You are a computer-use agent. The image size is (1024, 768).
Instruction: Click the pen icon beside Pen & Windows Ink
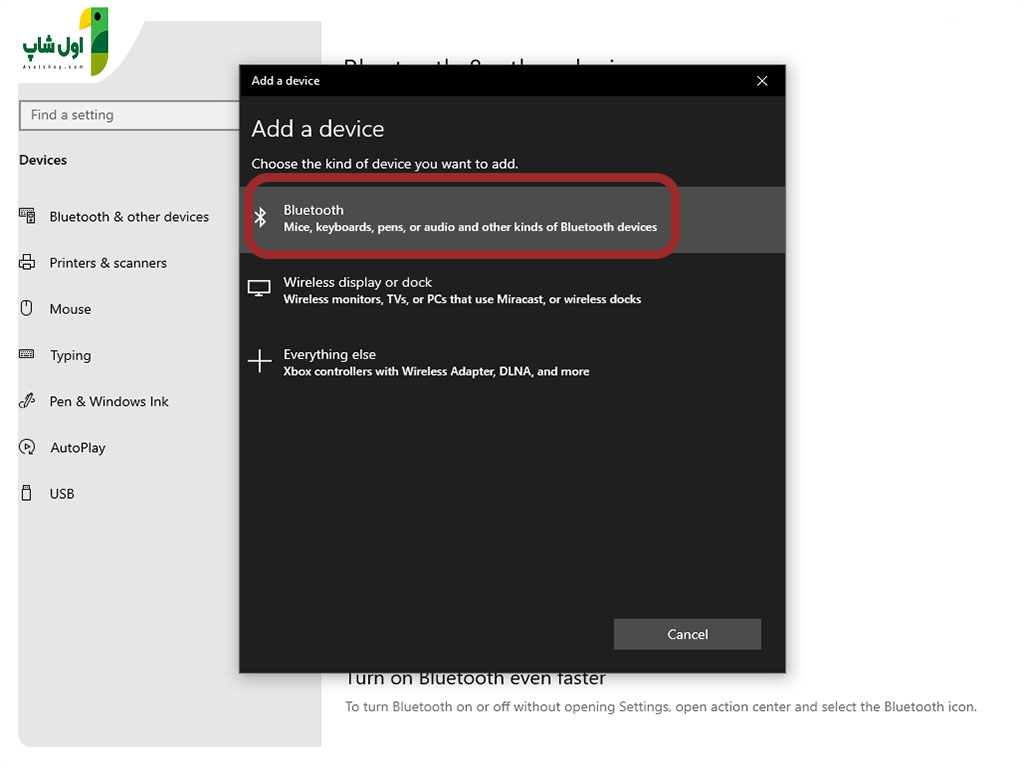pos(27,401)
